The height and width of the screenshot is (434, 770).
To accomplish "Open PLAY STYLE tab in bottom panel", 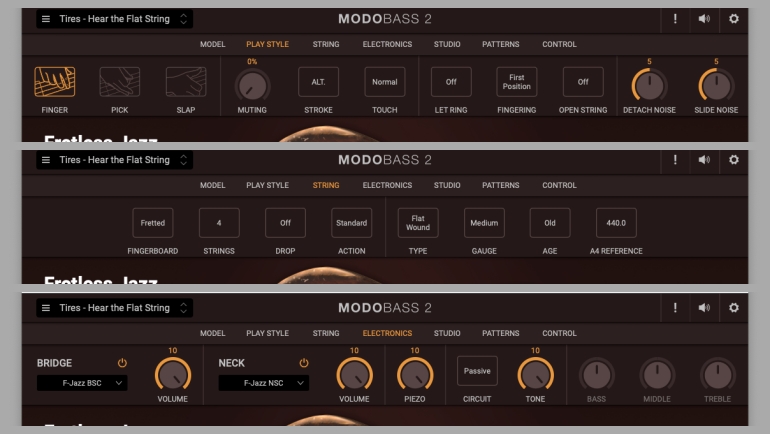I will (x=268, y=333).
